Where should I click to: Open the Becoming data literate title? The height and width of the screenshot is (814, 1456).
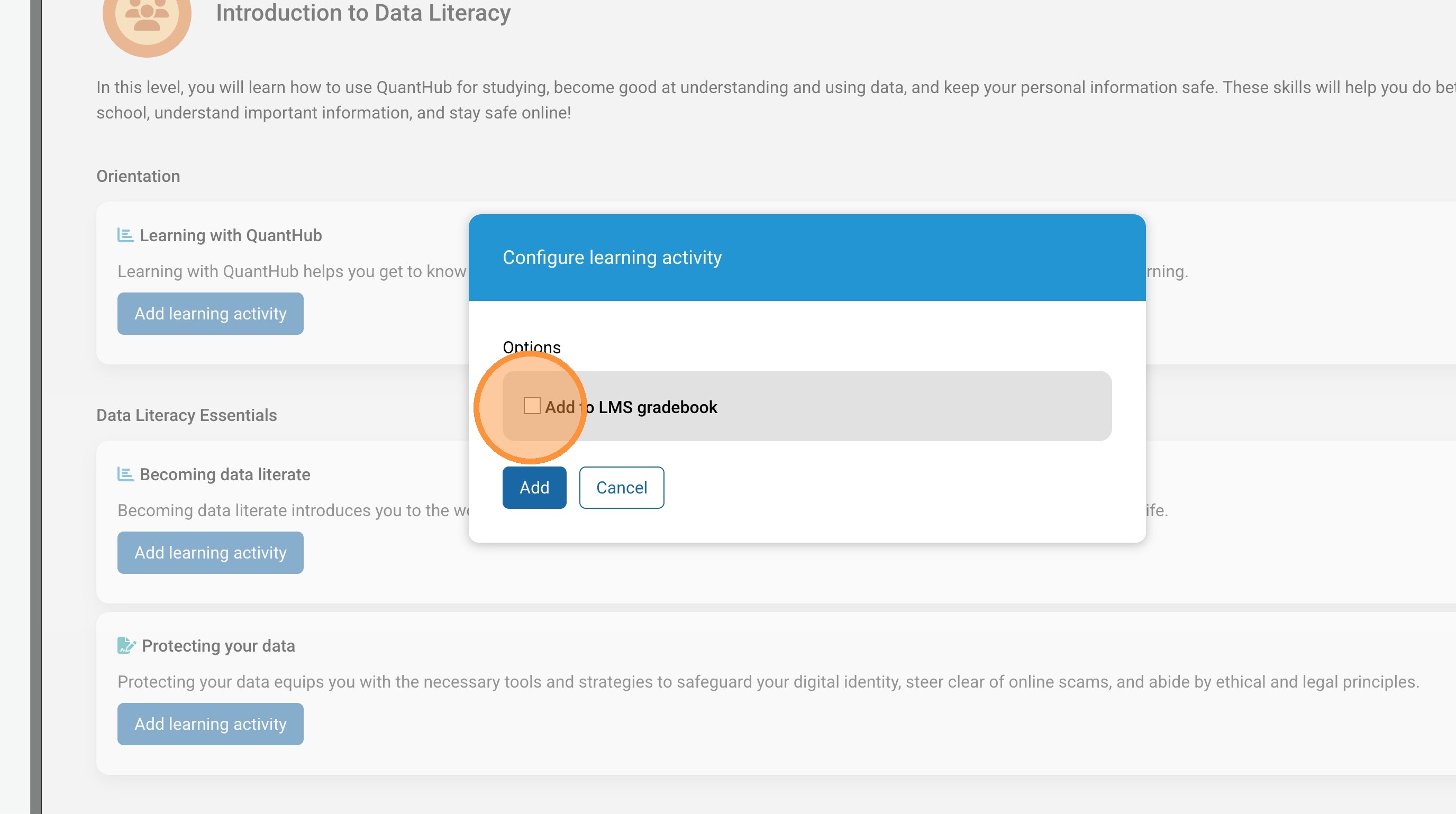225,474
